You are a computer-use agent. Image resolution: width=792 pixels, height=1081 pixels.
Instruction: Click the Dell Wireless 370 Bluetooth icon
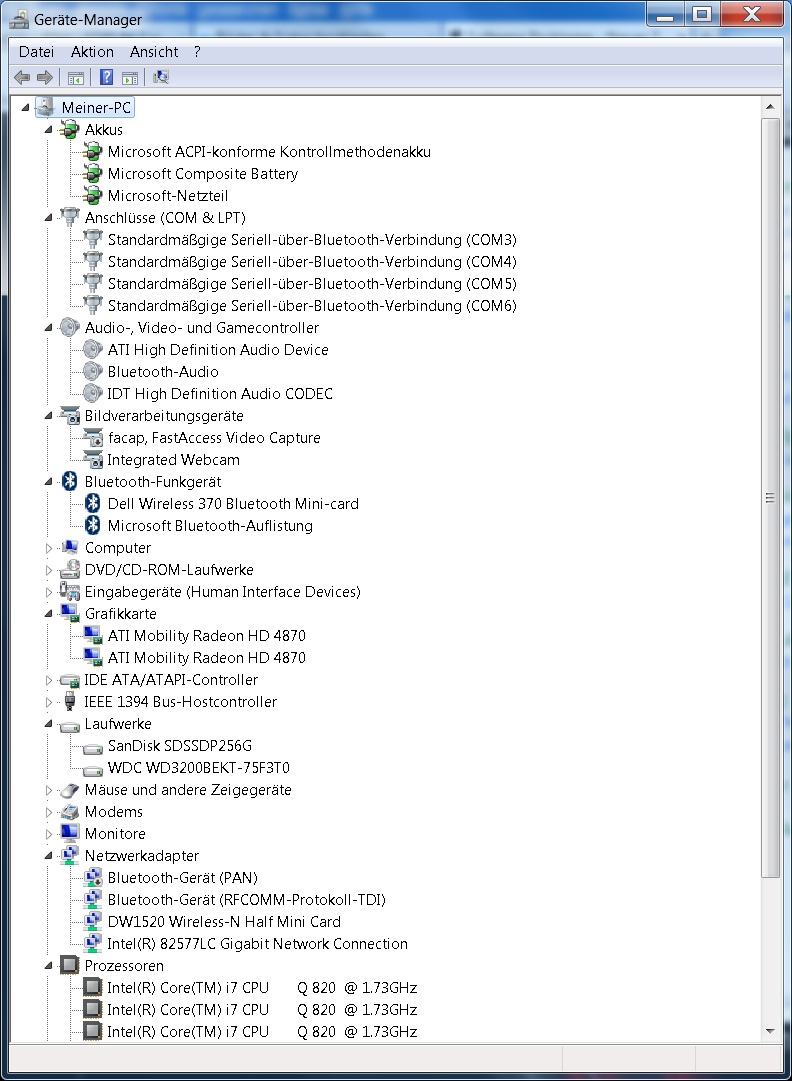point(92,503)
